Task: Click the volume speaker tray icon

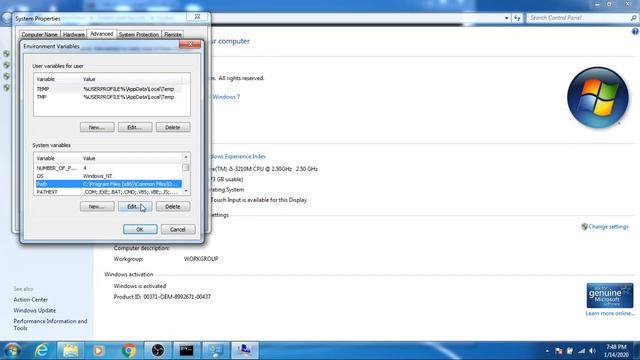Action: pyautogui.click(x=592, y=351)
